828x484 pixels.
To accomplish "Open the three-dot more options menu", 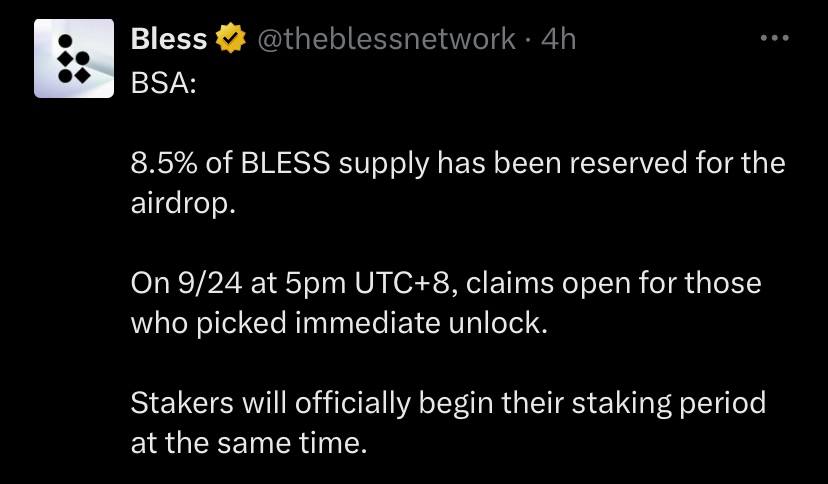I will point(775,38).
